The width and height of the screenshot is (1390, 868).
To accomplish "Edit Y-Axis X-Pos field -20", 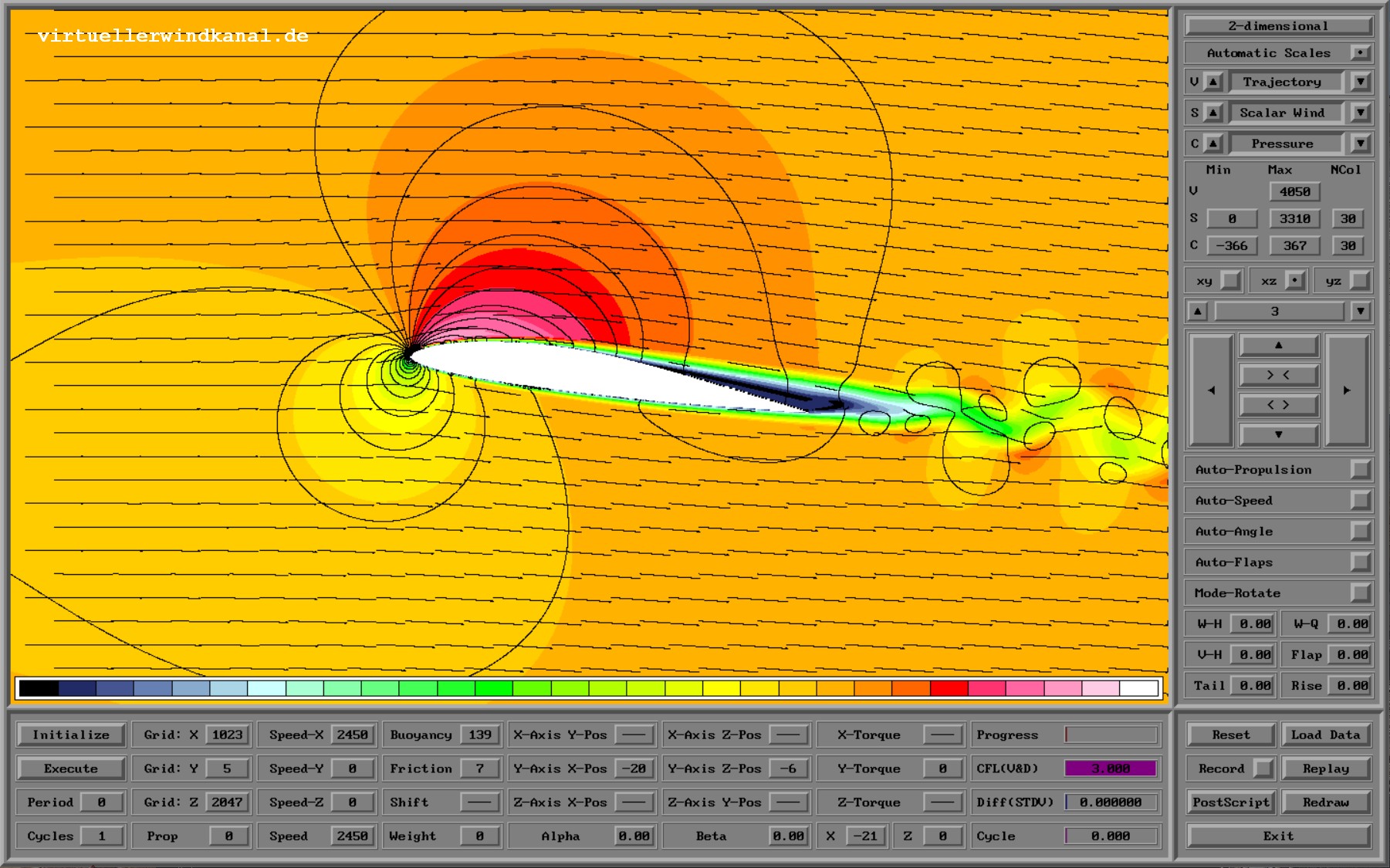I will [x=634, y=768].
